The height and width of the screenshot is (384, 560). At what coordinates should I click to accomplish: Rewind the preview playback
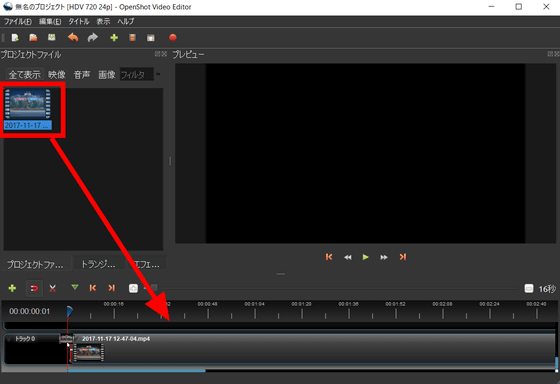[348, 257]
